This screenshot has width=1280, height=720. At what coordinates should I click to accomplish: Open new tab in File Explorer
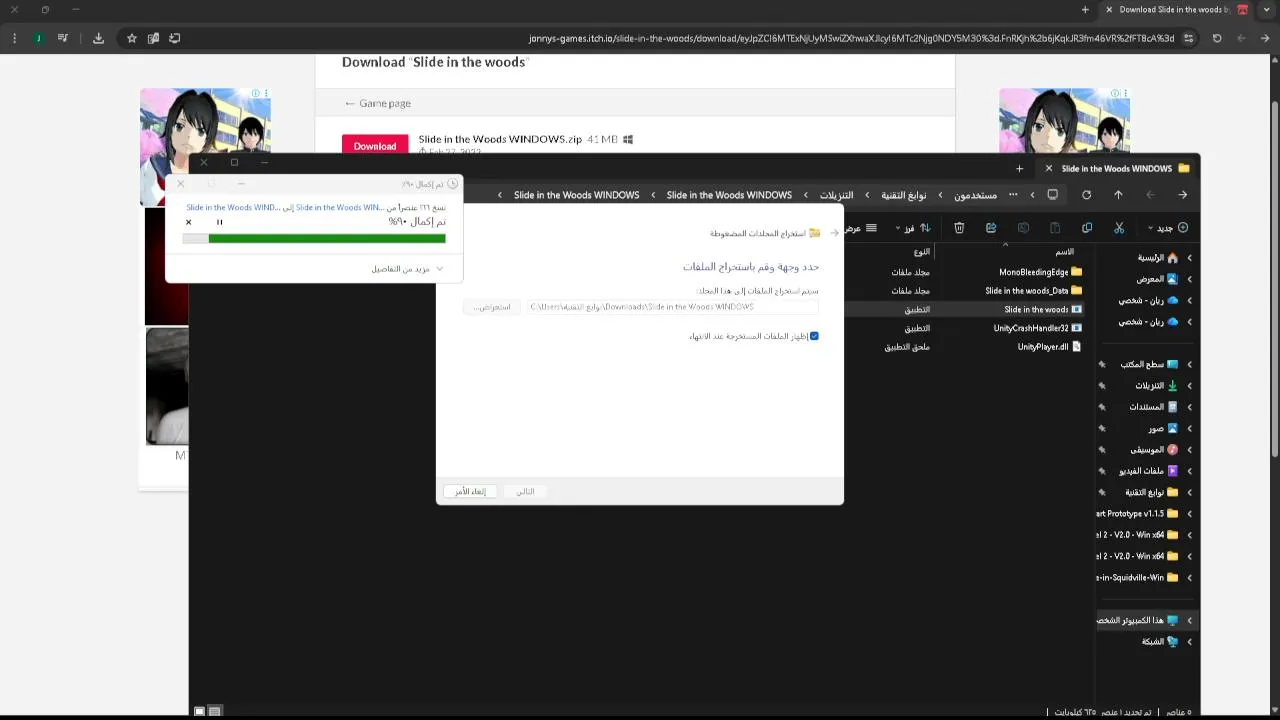pyautogui.click(x=1019, y=169)
